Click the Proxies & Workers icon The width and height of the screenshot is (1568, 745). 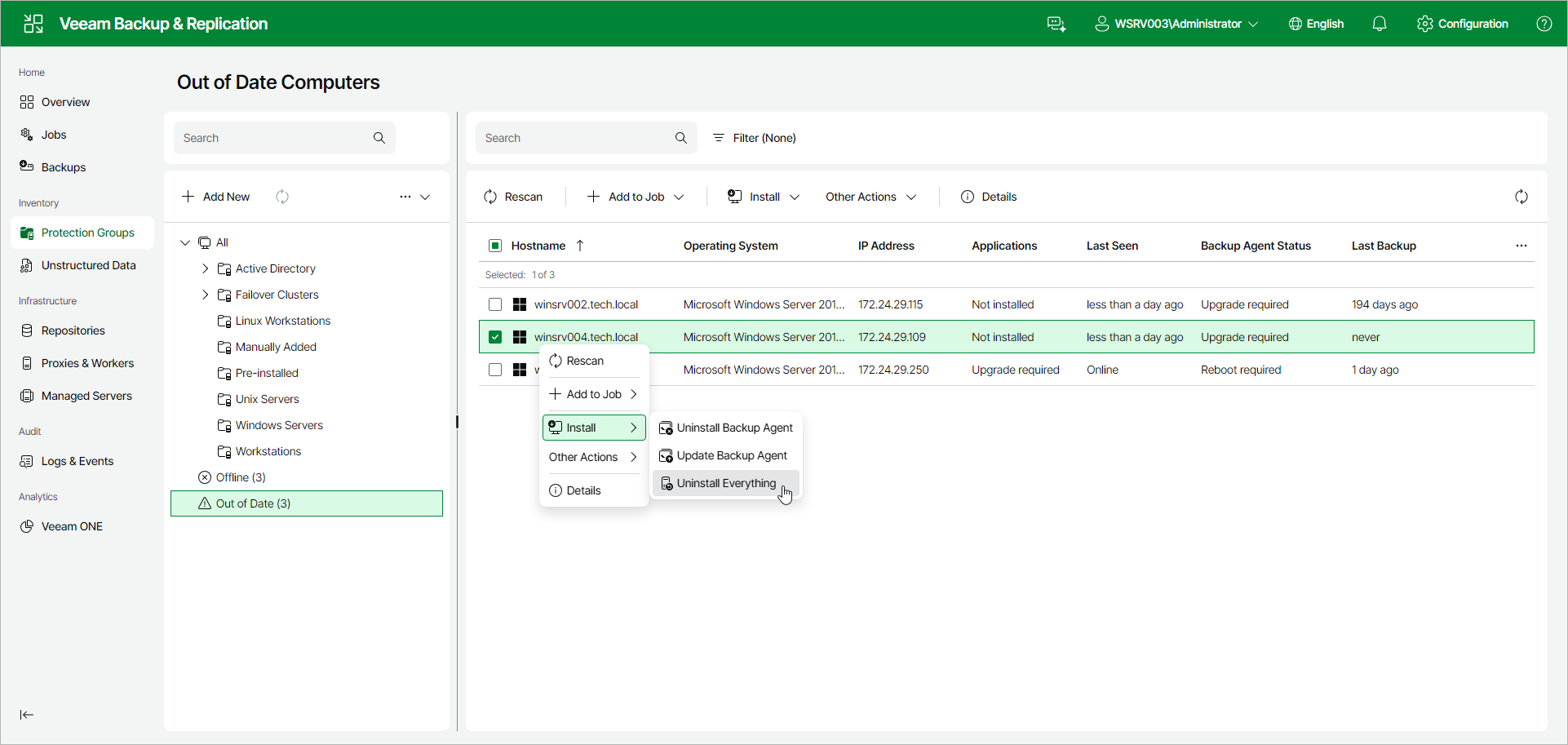(27, 363)
